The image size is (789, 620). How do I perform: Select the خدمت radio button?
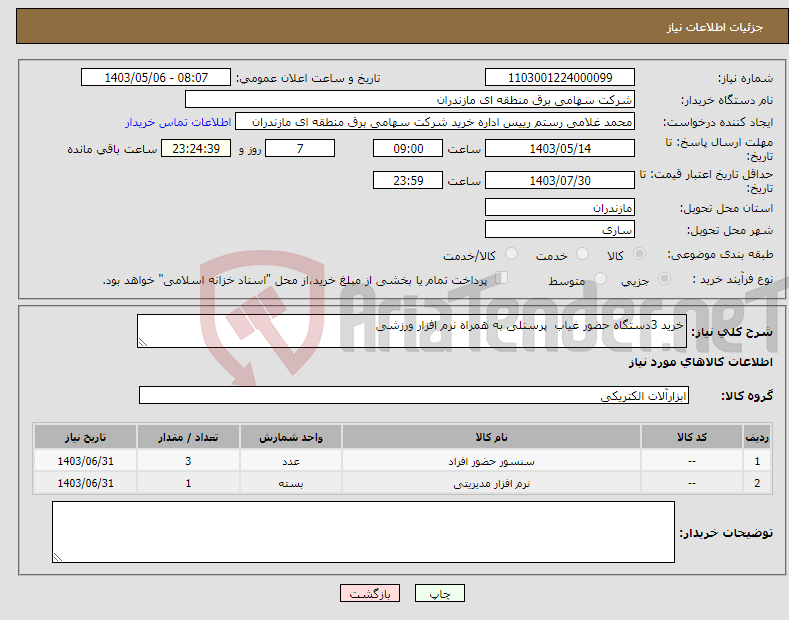[x=582, y=254]
